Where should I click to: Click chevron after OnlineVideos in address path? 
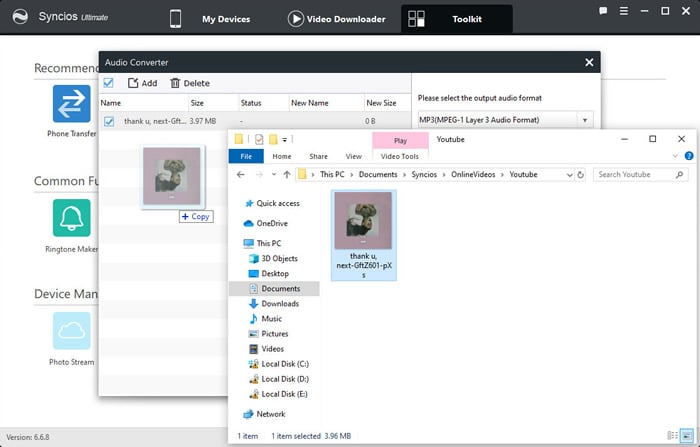click(503, 175)
